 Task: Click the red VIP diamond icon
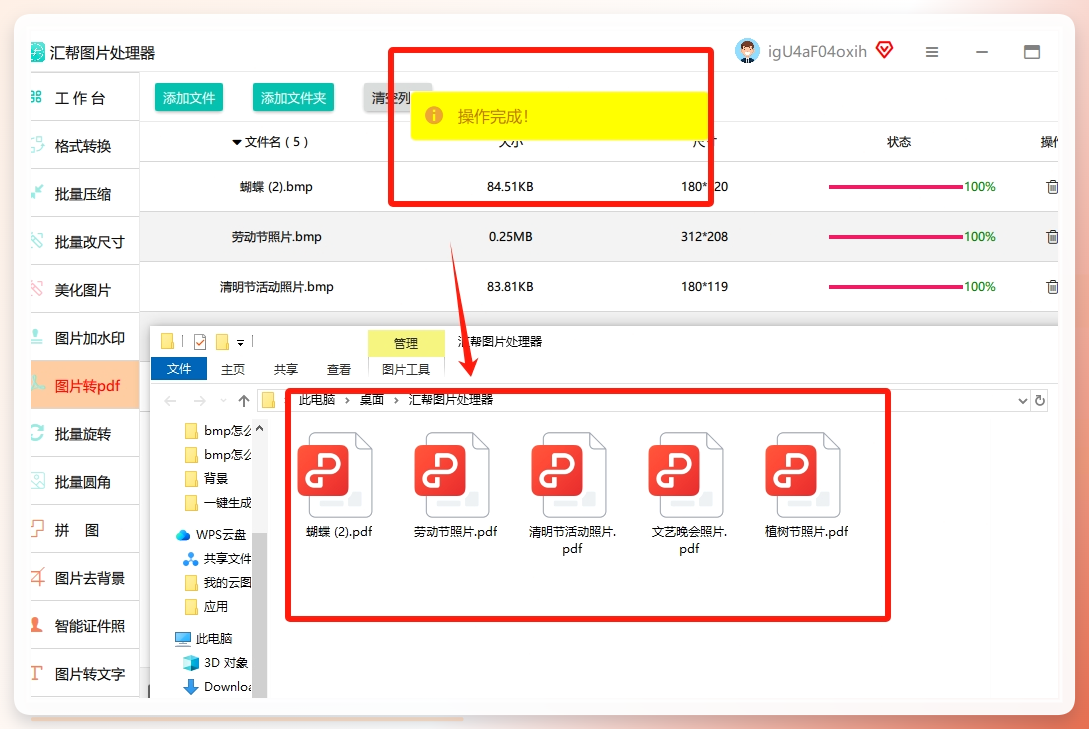pos(884,50)
